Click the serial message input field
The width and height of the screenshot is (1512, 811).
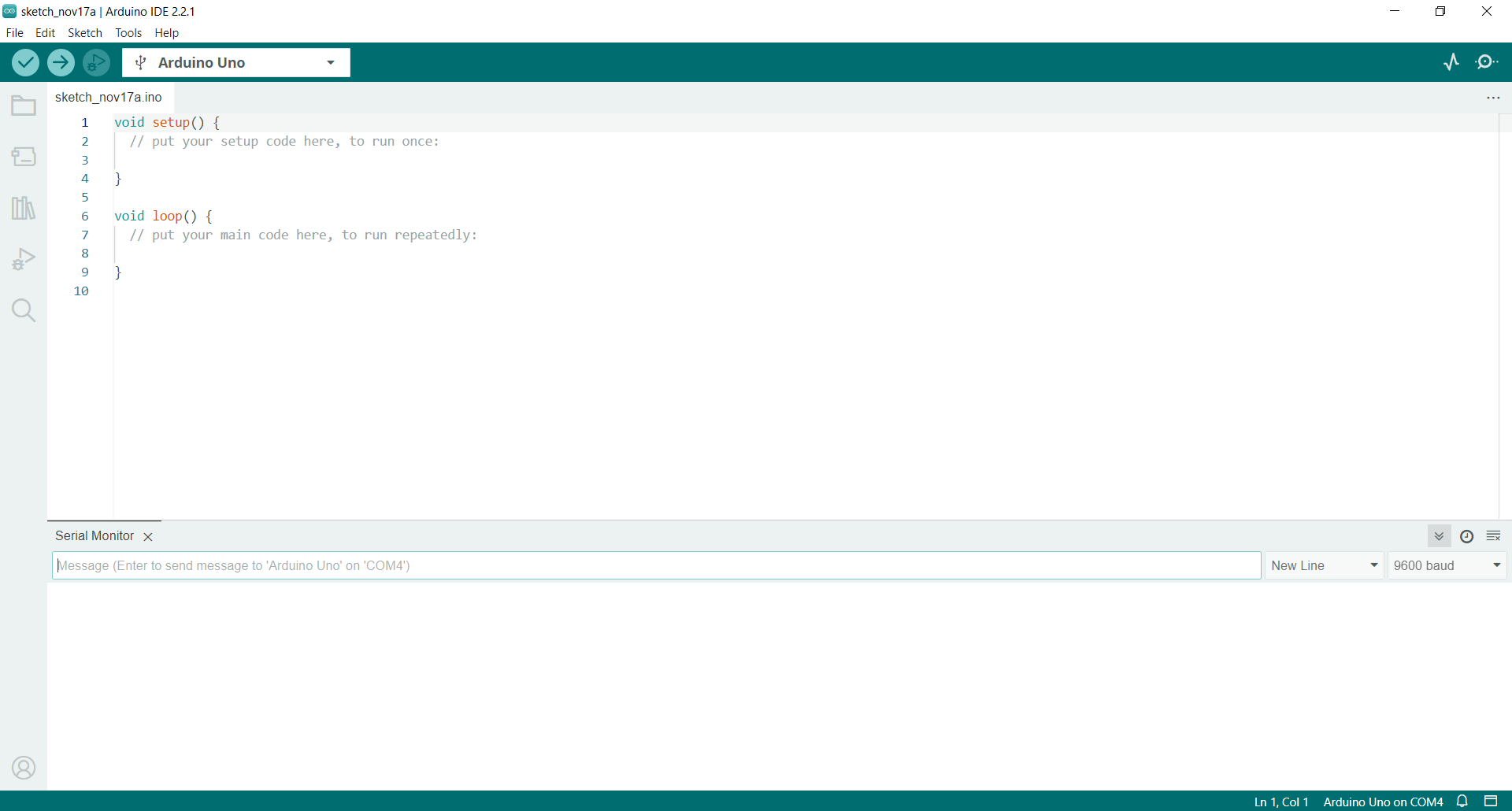[657, 565]
